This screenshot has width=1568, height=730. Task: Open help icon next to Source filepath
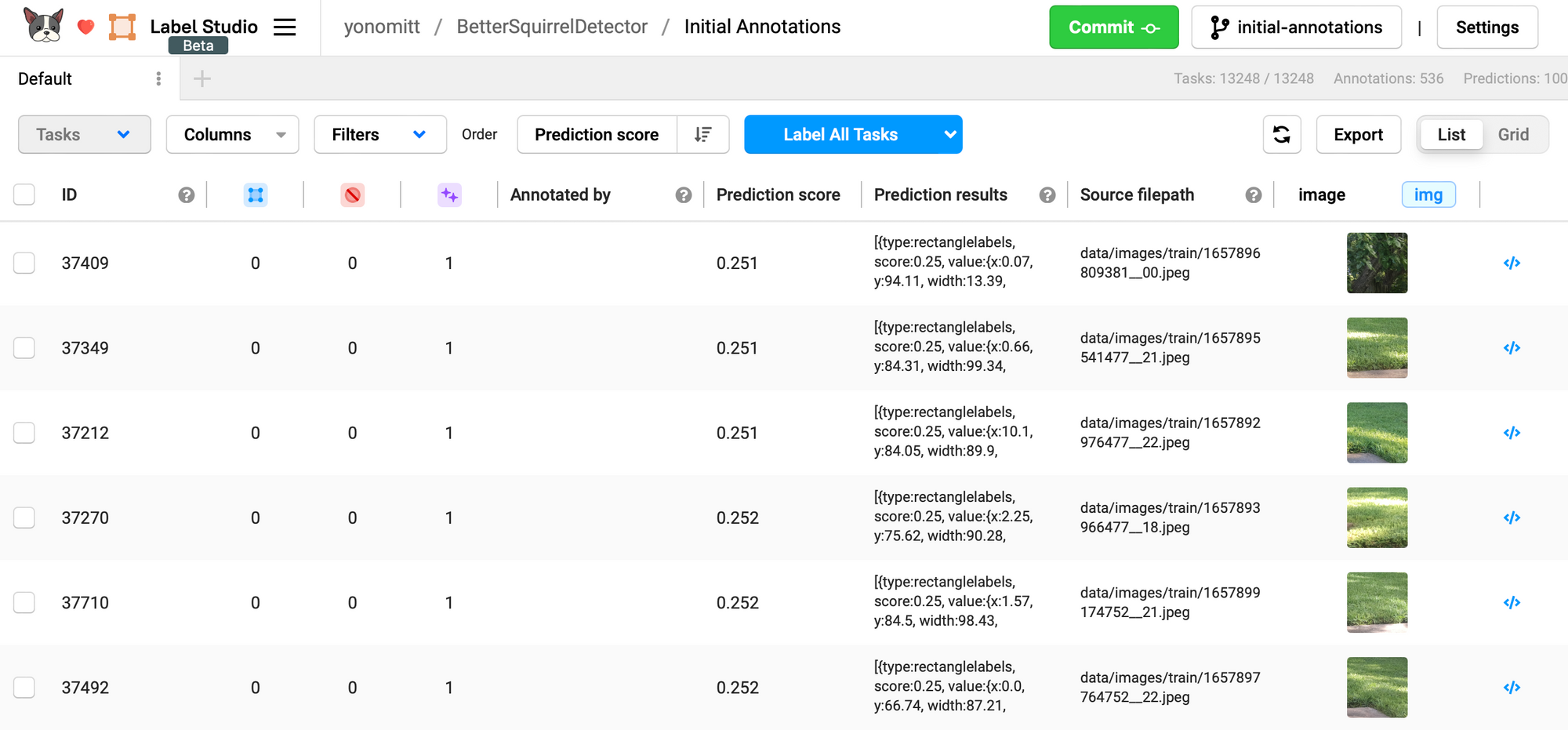pyautogui.click(x=1254, y=195)
